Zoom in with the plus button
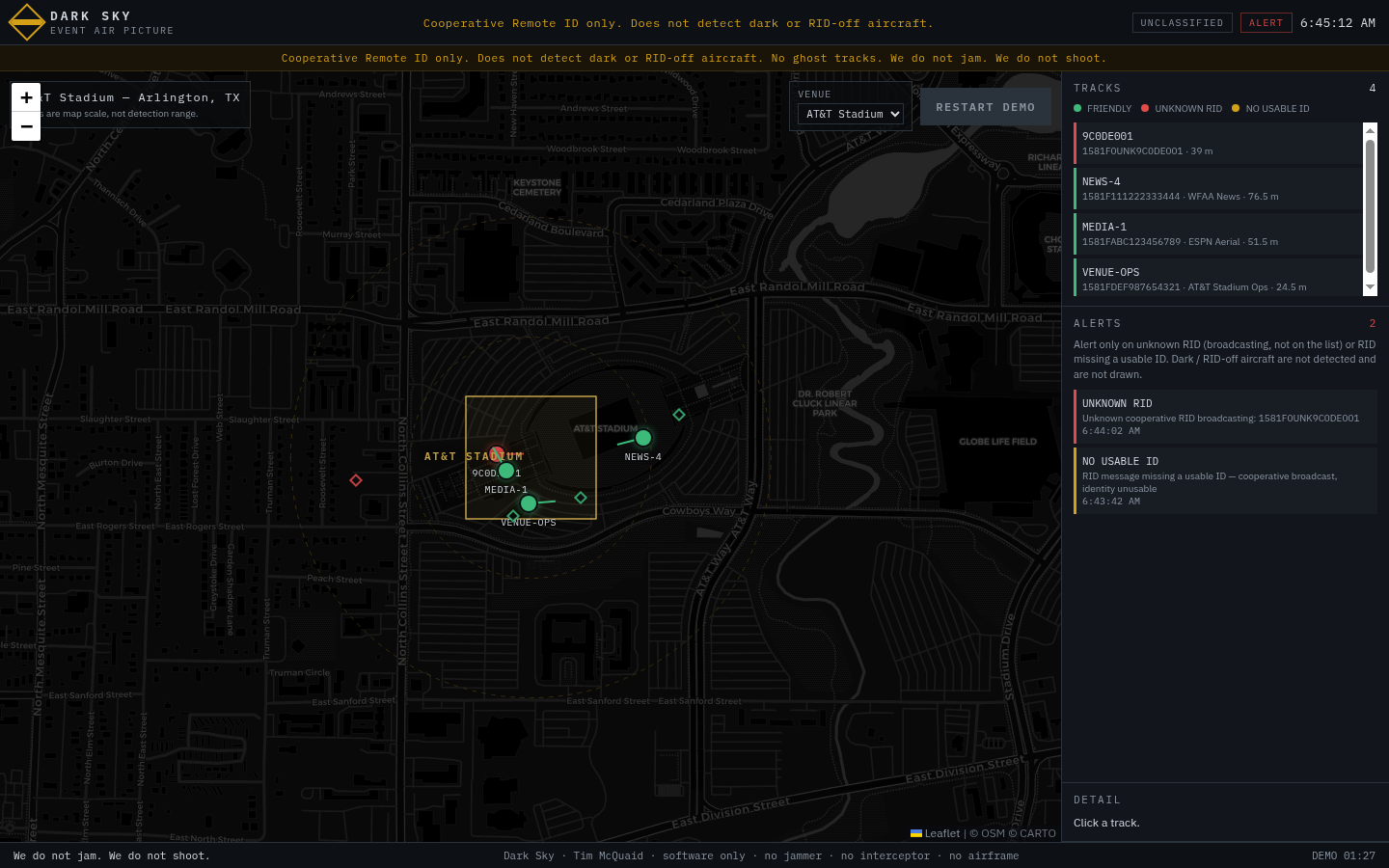This screenshot has width=1389, height=868. 26,97
